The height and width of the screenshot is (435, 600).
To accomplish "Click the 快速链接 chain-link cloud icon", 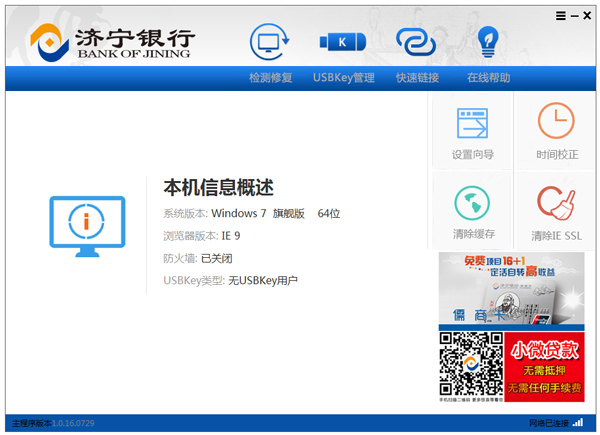I will [x=415, y=41].
